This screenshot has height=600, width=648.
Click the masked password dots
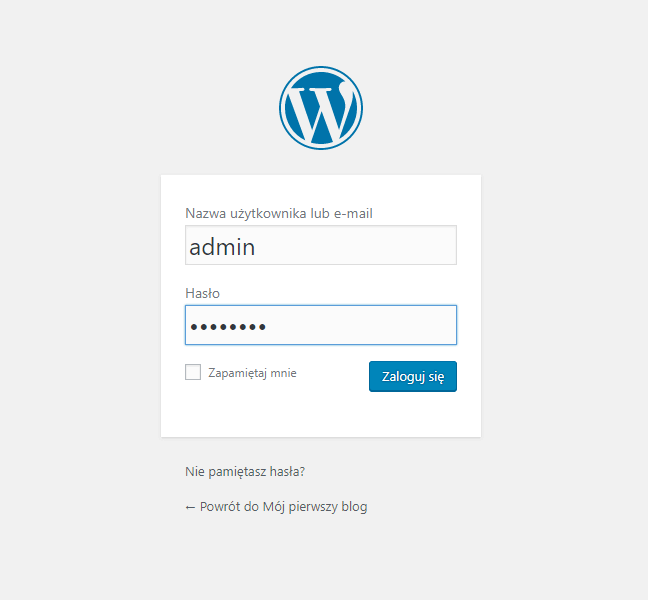[228, 327]
